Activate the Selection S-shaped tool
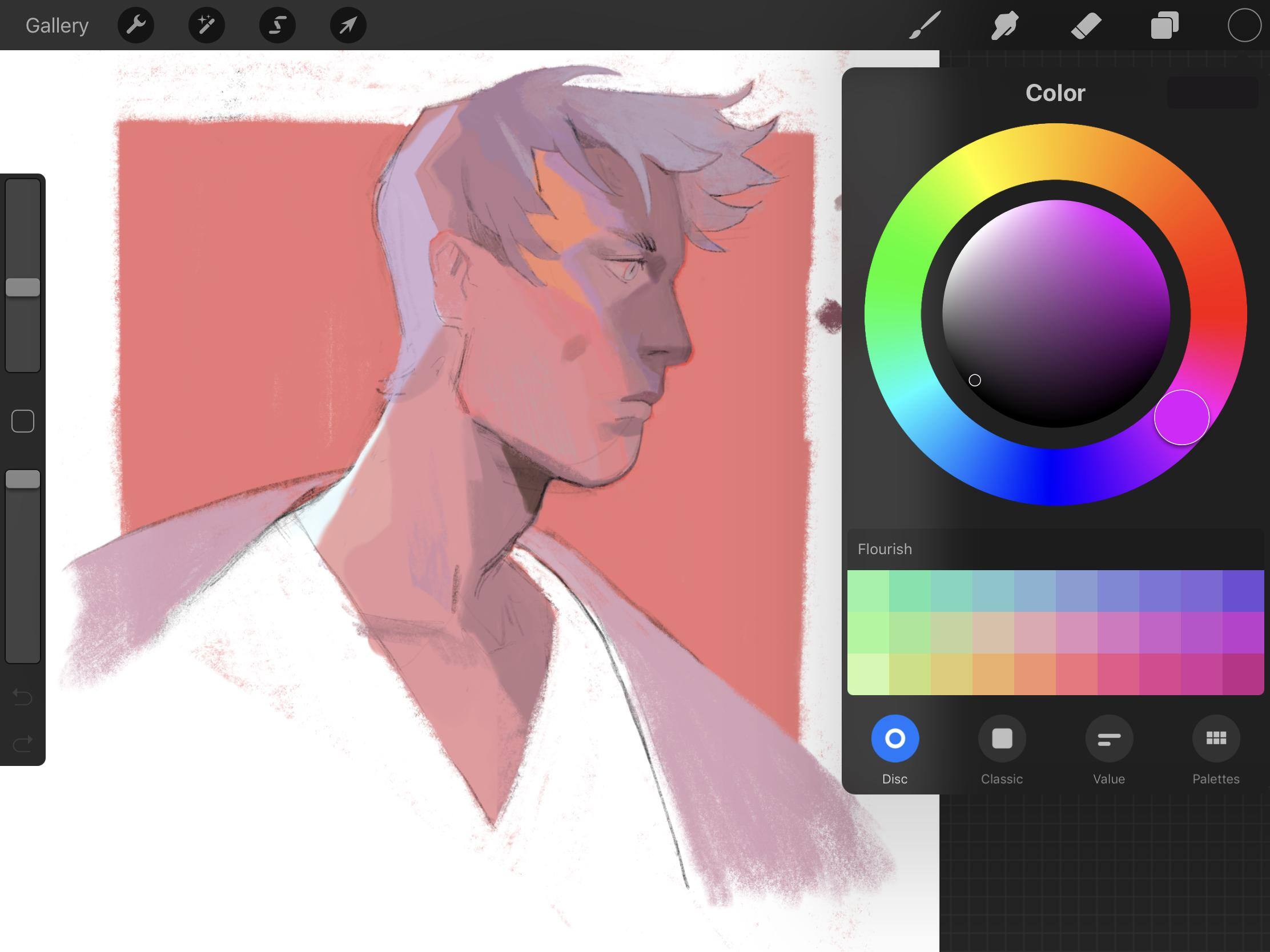 coord(278,25)
